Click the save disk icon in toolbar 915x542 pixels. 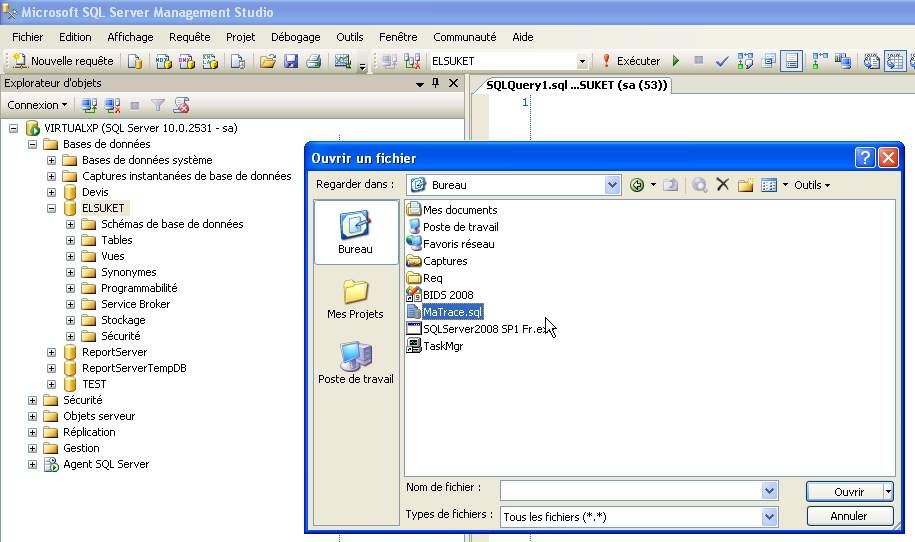290,61
